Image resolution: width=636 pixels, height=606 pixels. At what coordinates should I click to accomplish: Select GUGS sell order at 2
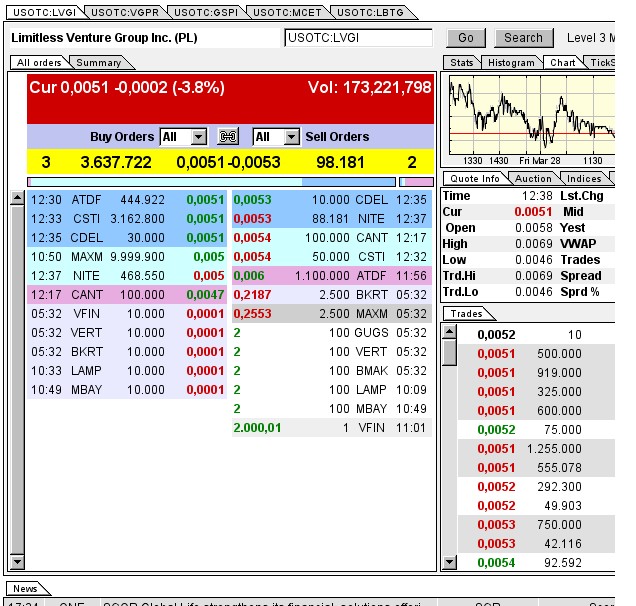tap(332, 333)
